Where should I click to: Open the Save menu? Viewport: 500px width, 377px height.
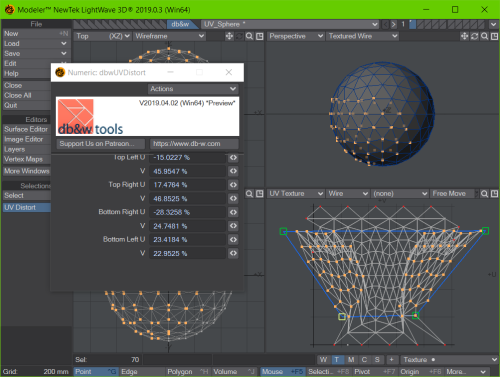point(36,54)
